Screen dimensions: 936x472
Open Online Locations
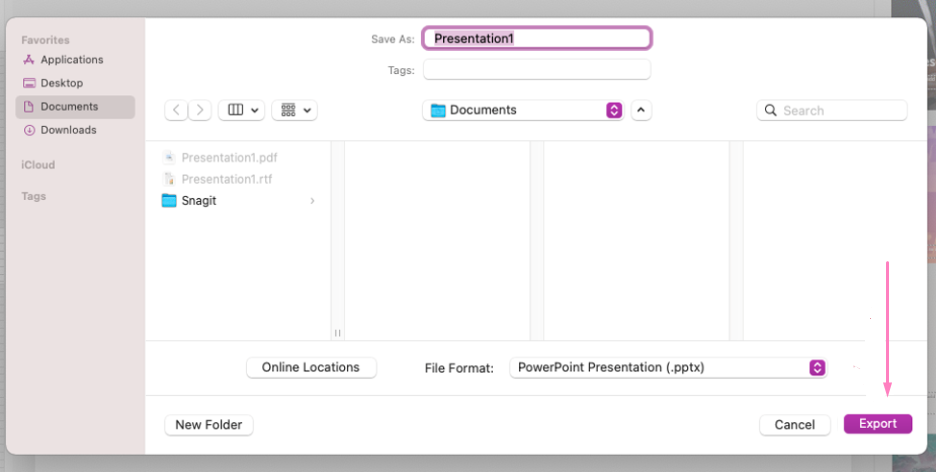[x=311, y=368]
